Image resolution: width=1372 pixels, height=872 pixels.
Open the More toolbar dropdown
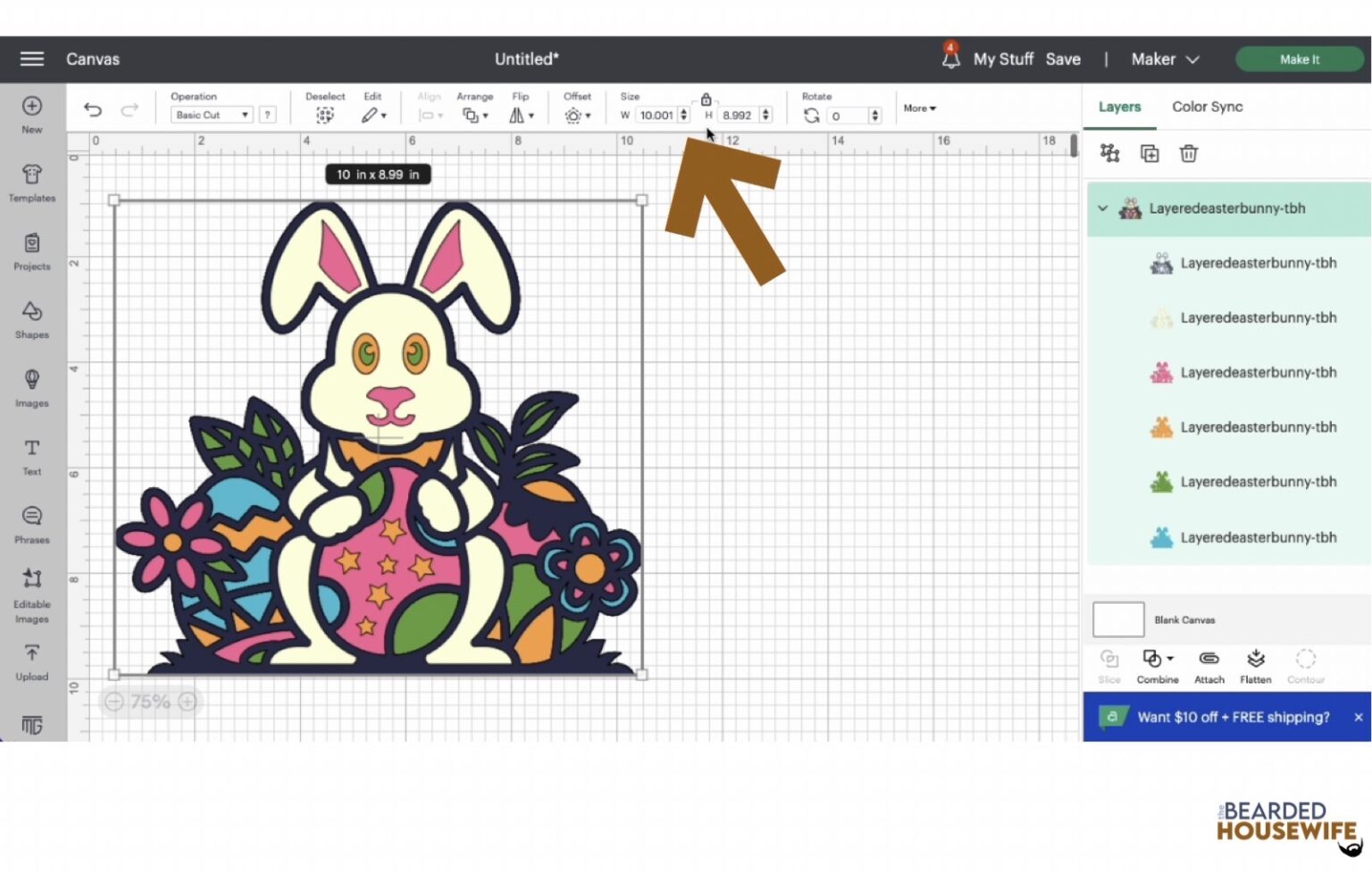coord(919,108)
